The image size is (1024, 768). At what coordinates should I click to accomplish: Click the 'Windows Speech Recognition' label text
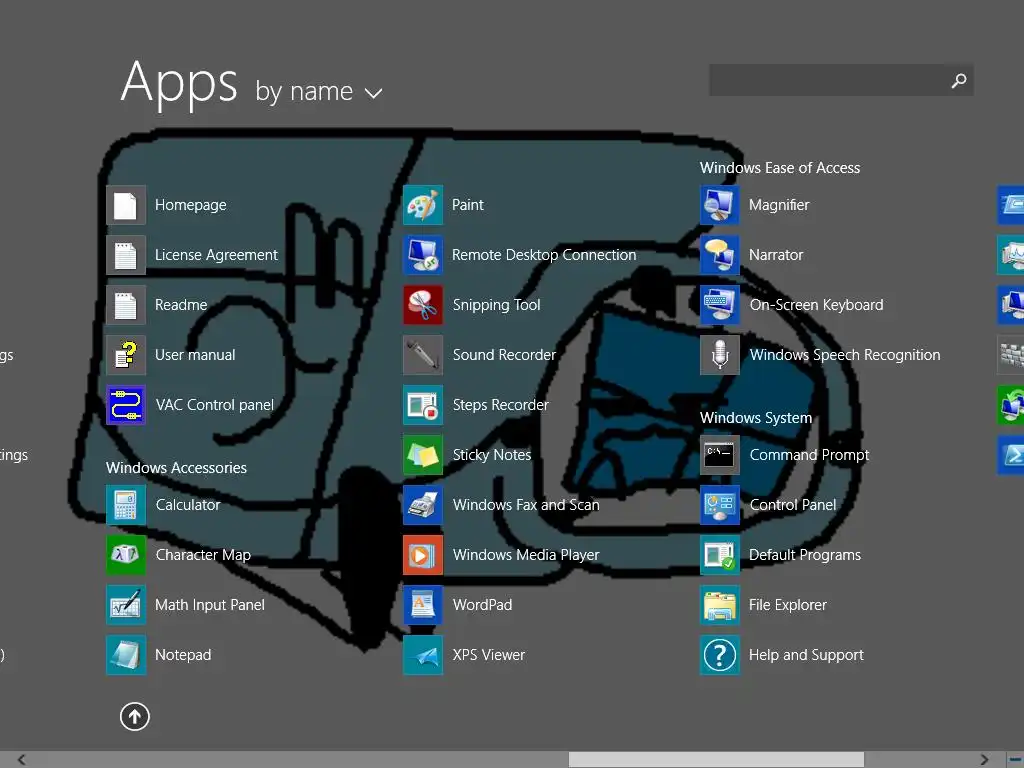click(845, 355)
